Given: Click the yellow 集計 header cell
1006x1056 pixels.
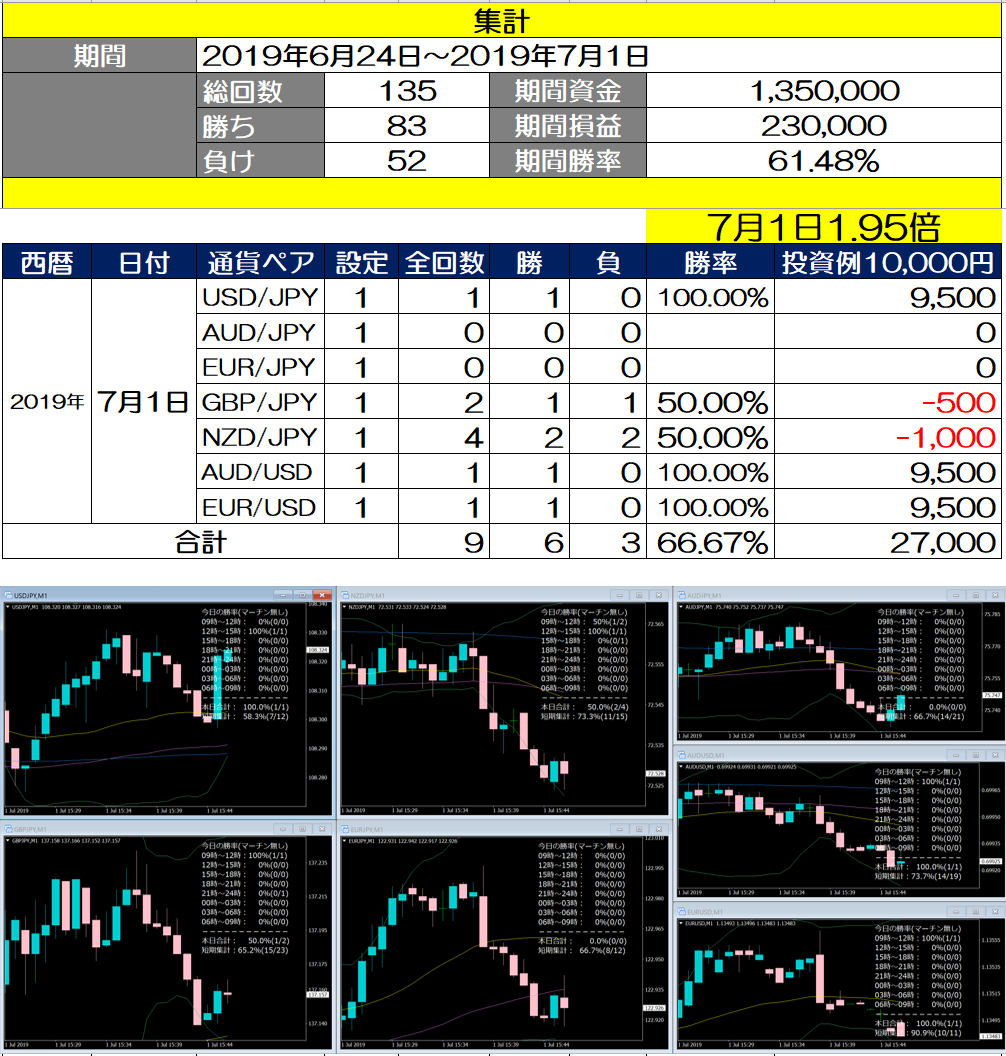Looking at the screenshot, I should tap(502, 20).
